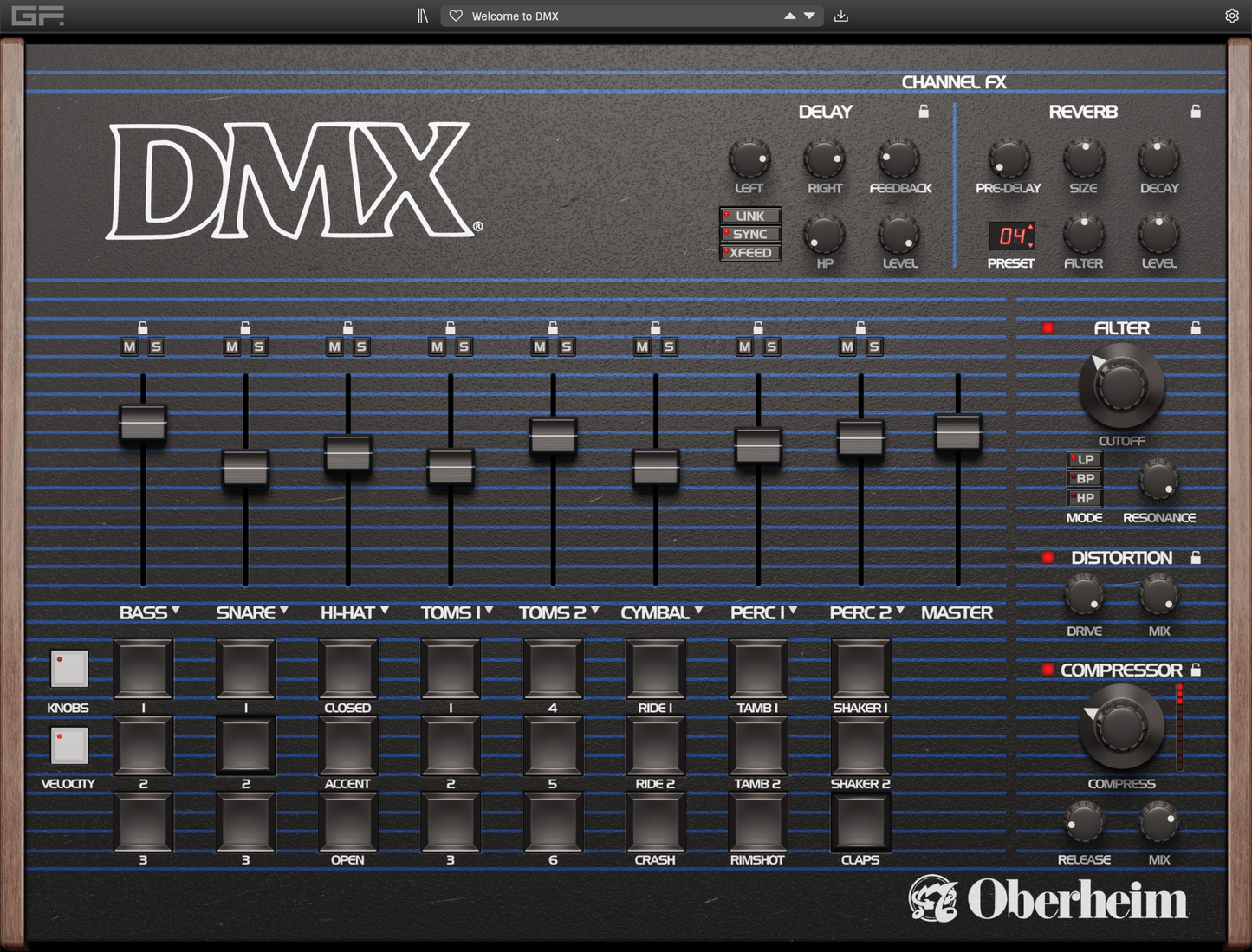Click the heart favorite icon next to preset name
Image resolution: width=1252 pixels, height=952 pixels.
[x=456, y=16]
